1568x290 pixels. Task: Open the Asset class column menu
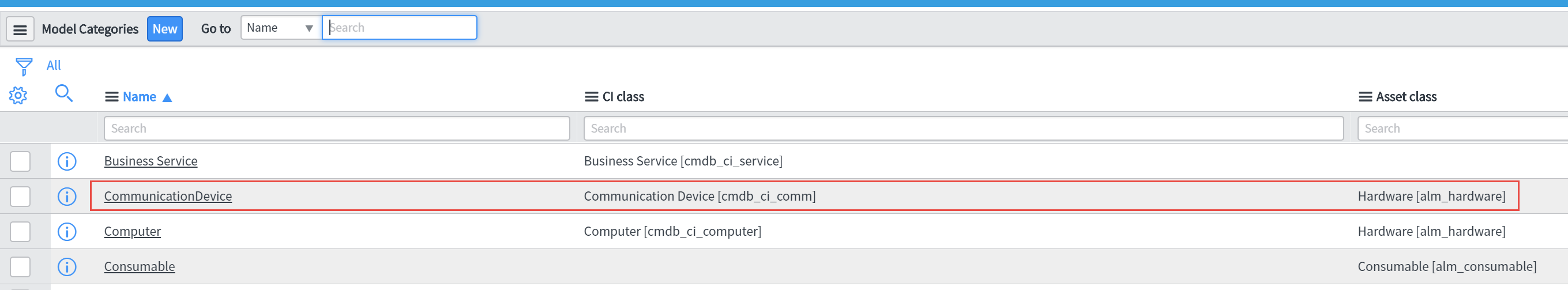click(x=1366, y=97)
